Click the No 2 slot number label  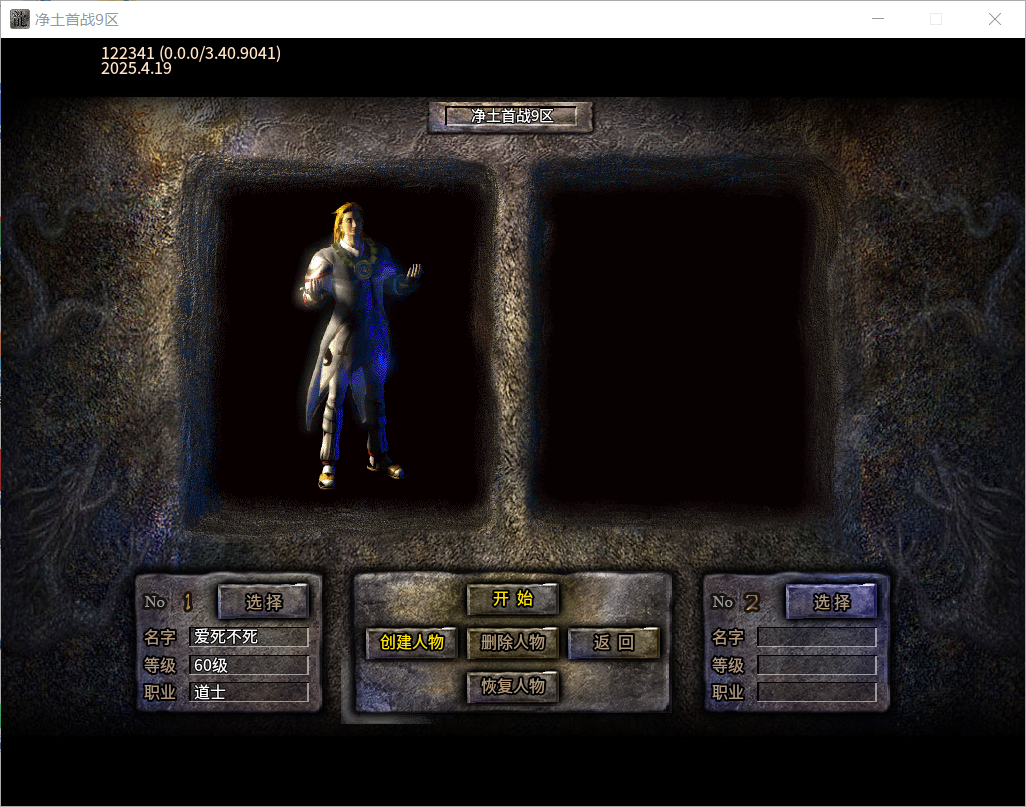(x=736, y=601)
